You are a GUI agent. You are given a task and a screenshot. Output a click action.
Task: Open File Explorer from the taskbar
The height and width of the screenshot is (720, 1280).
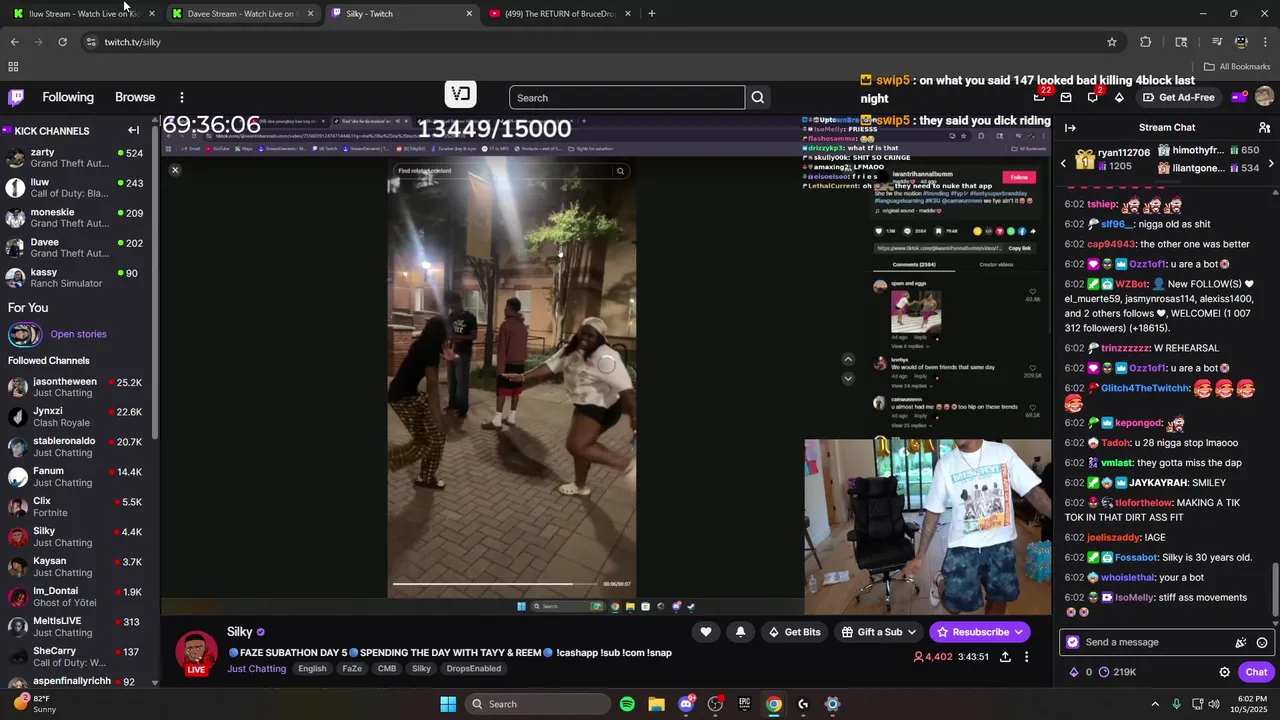tap(656, 704)
